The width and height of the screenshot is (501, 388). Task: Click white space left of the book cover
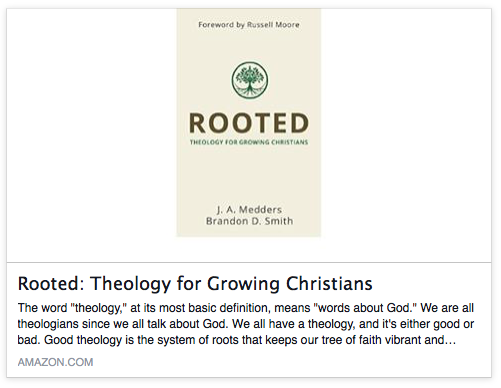pyautogui.click(x=92, y=135)
